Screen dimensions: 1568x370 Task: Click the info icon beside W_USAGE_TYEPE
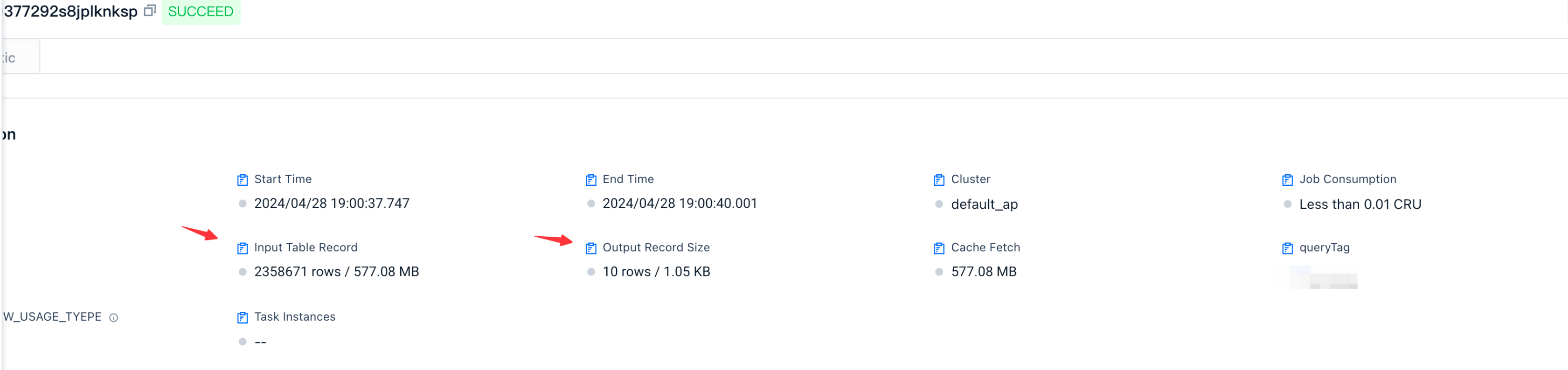(x=113, y=318)
